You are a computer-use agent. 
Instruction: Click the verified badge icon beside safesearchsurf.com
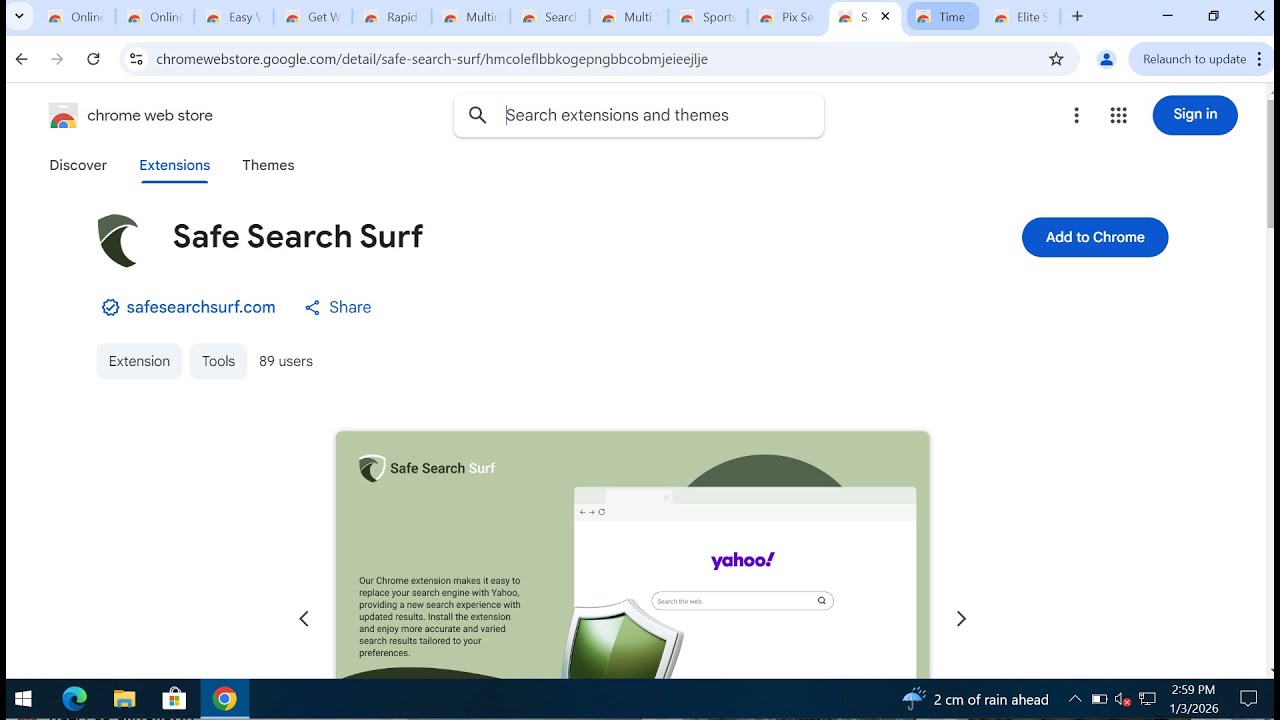pos(110,307)
